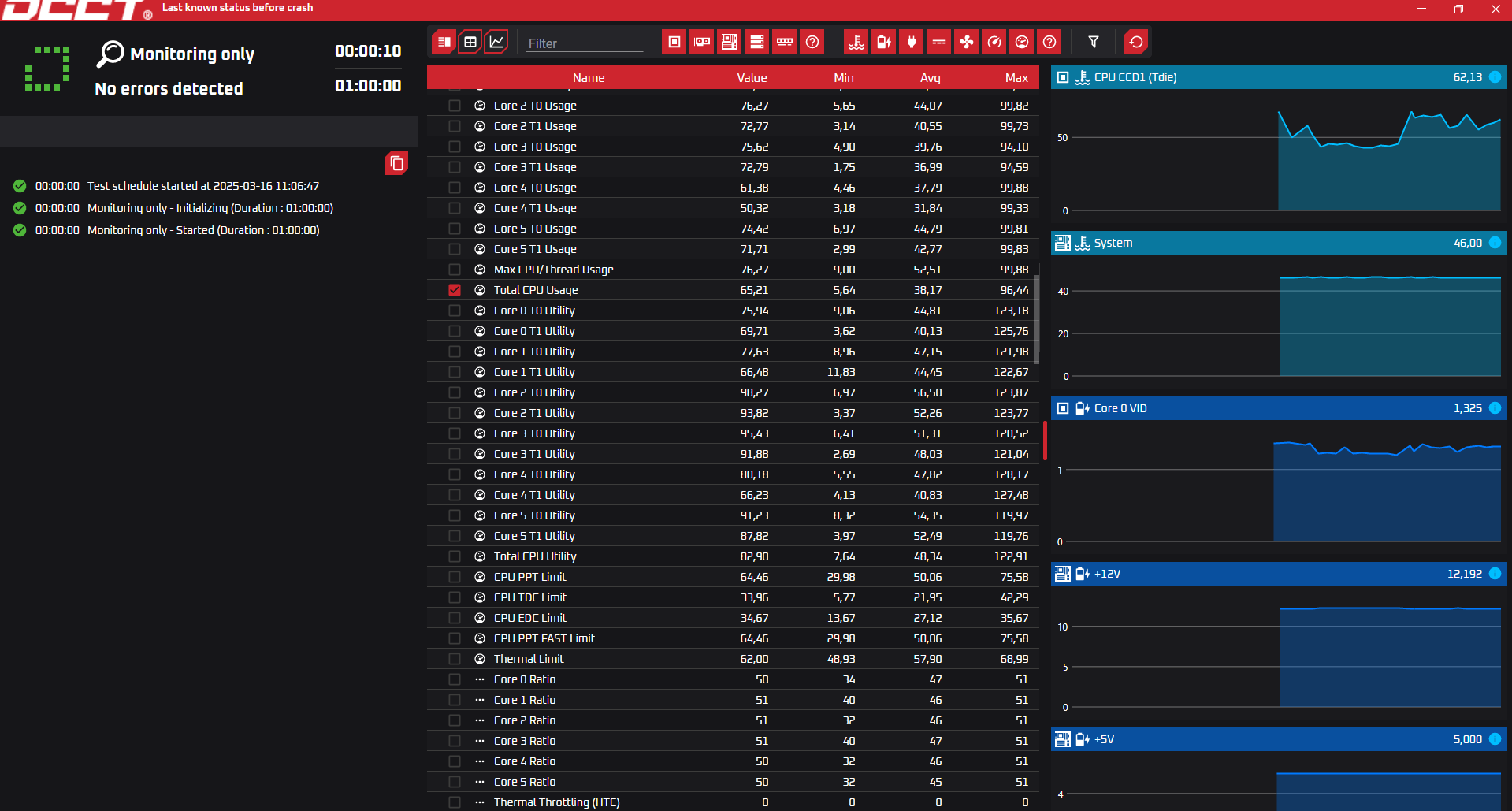The image size is (1512, 811).
Task: Click the 'Monitoring only' test title
Action: tap(192, 54)
